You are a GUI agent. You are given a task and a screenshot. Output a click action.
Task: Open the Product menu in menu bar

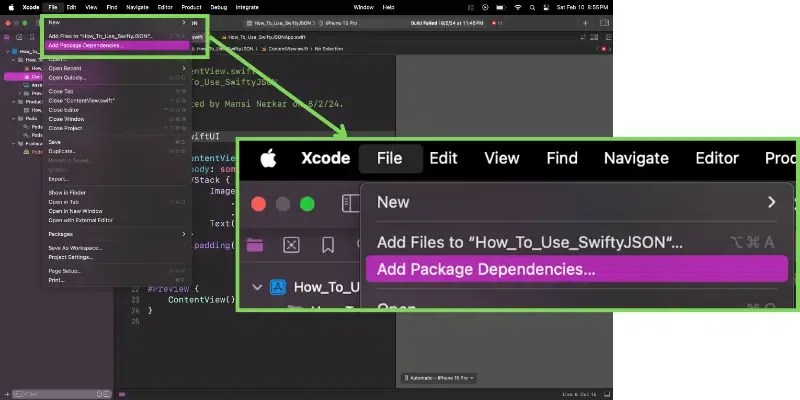[x=191, y=7]
